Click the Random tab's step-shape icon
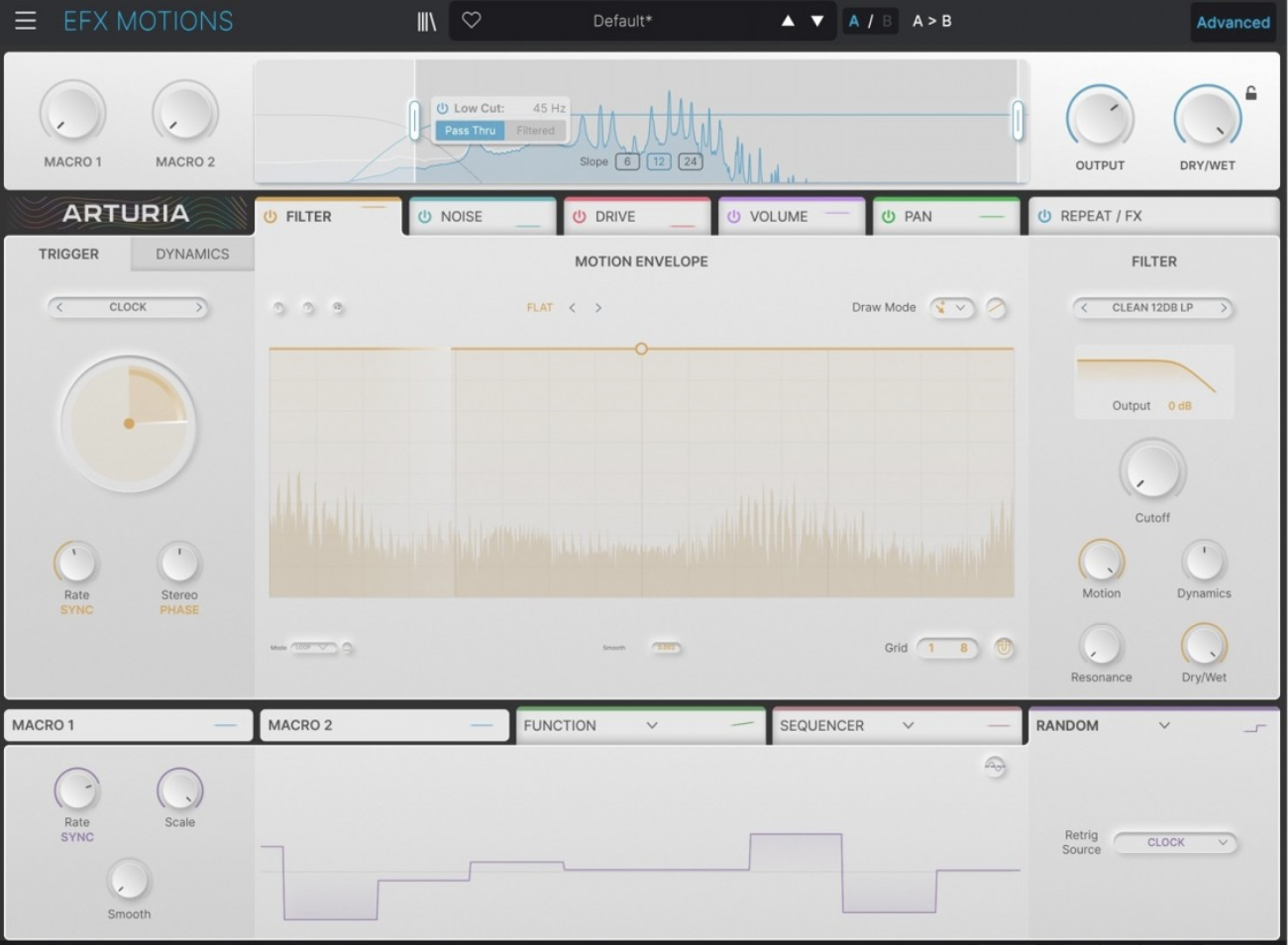Viewport: 1288px width, 945px height. [1254, 727]
